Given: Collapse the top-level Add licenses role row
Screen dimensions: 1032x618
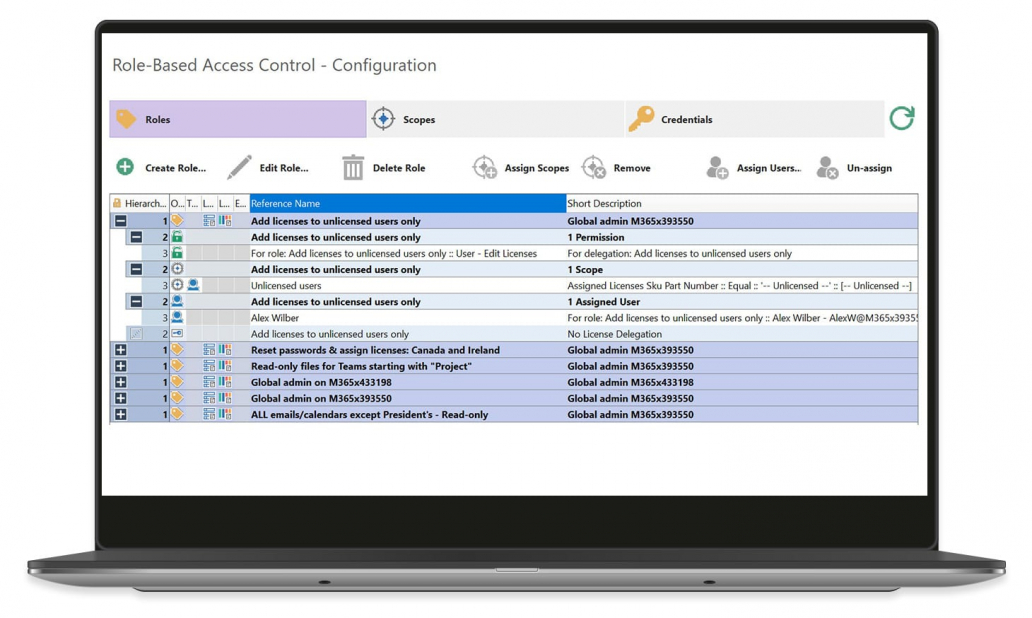Looking at the screenshot, I should (120, 221).
